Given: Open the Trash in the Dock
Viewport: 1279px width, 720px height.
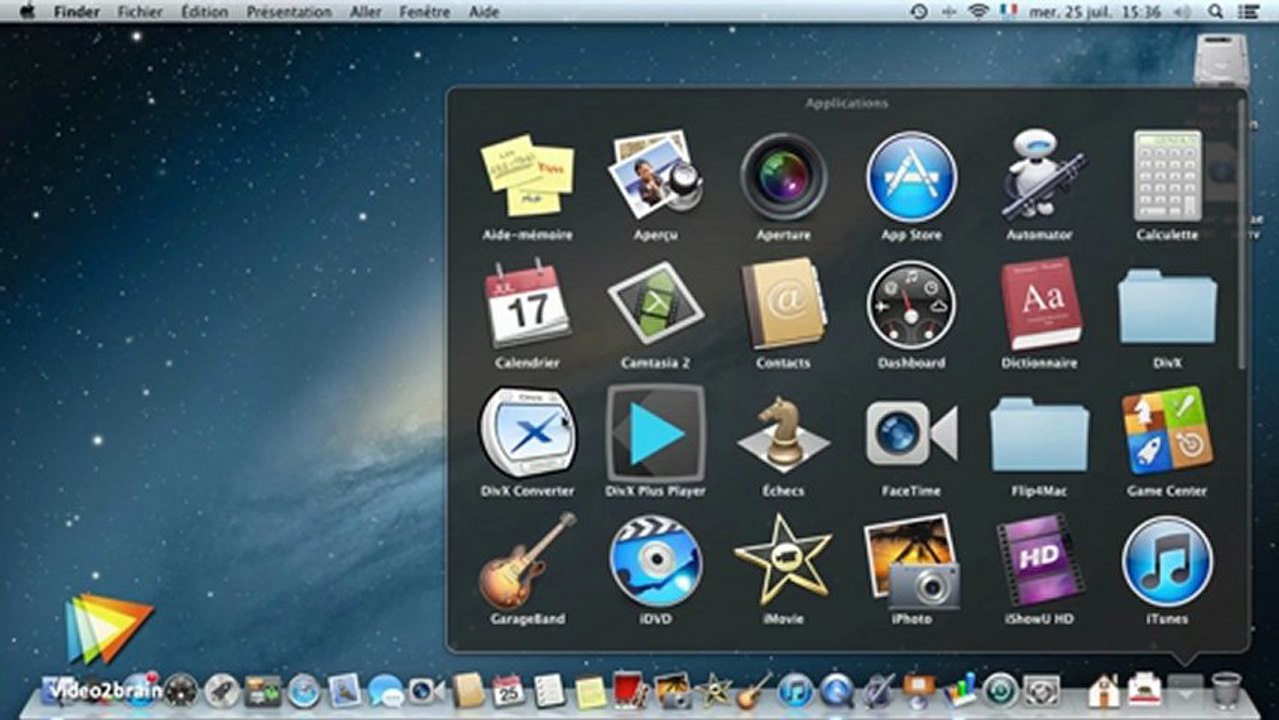Looking at the screenshot, I should pyautogui.click(x=1226, y=690).
